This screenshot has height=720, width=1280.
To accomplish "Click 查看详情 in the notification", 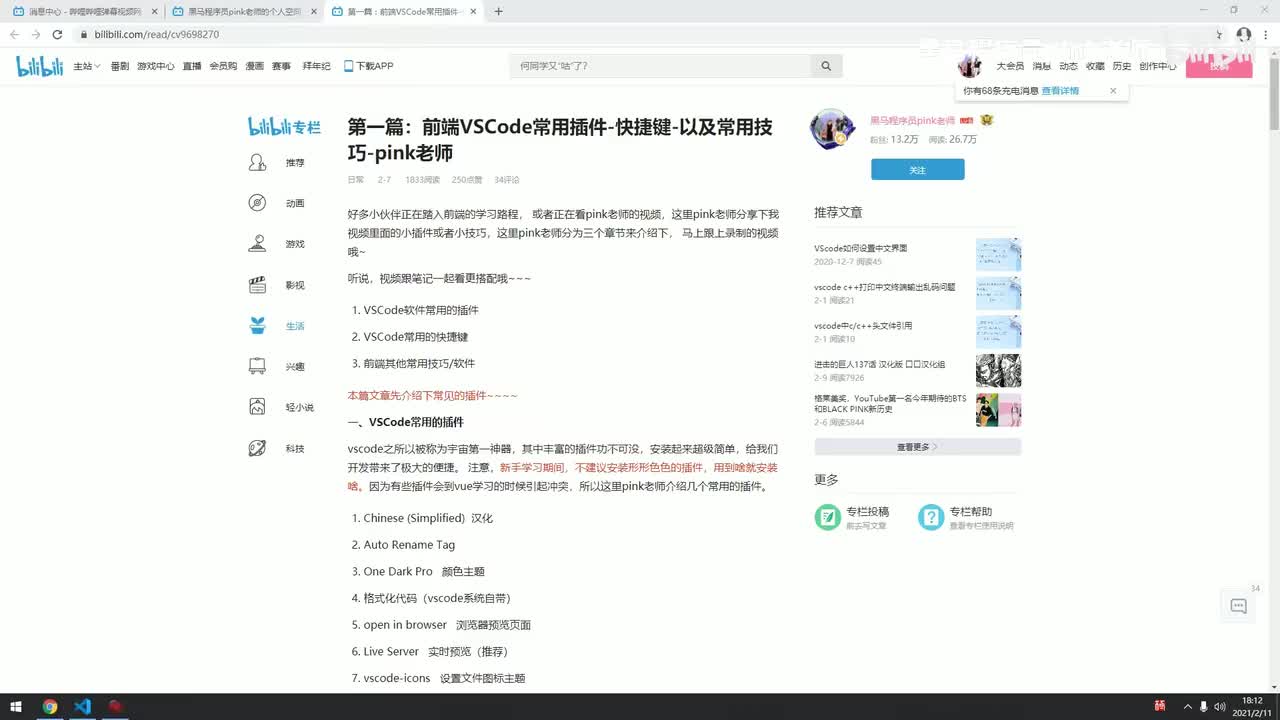I will [x=1060, y=91].
